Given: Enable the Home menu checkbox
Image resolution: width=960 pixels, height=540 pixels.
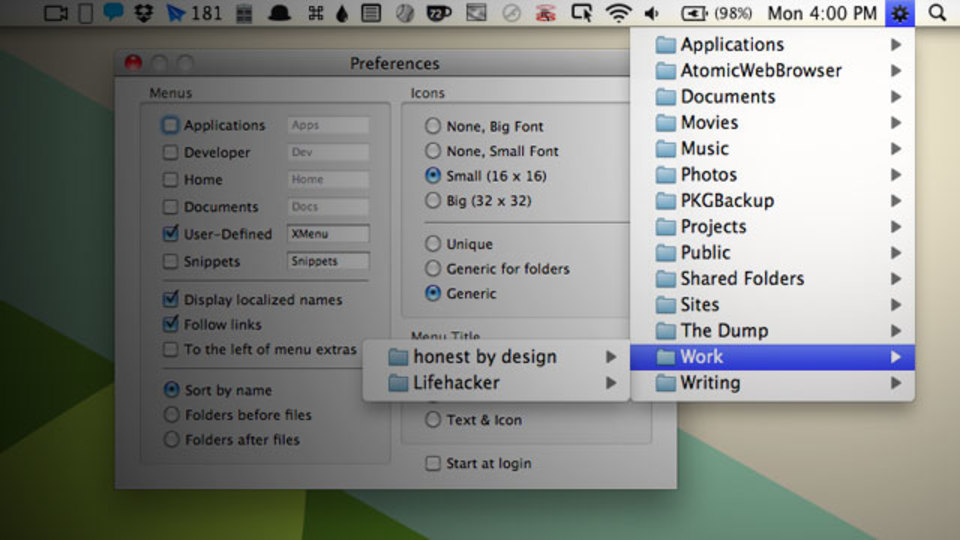Looking at the screenshot, I should (x=170, y=179).
